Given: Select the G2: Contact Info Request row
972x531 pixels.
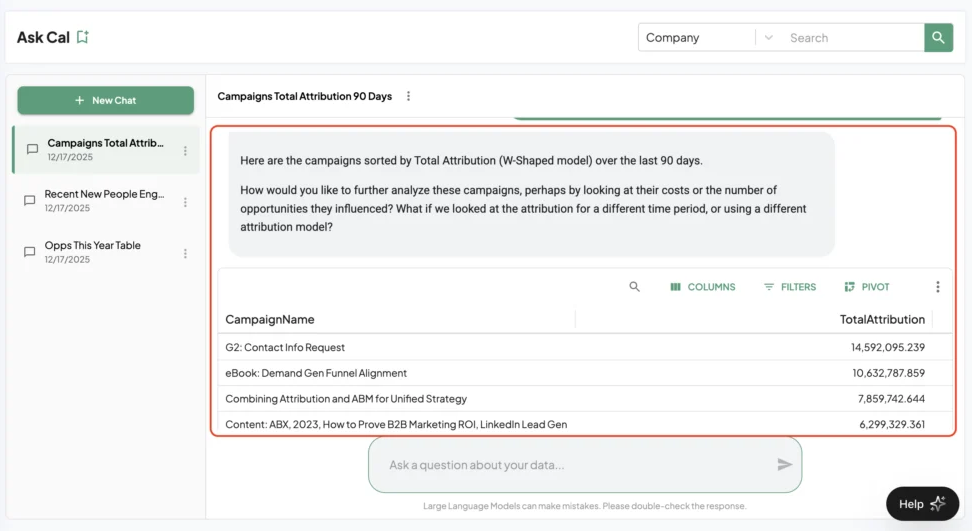Looking at the screenshot, I should point(585,347).
